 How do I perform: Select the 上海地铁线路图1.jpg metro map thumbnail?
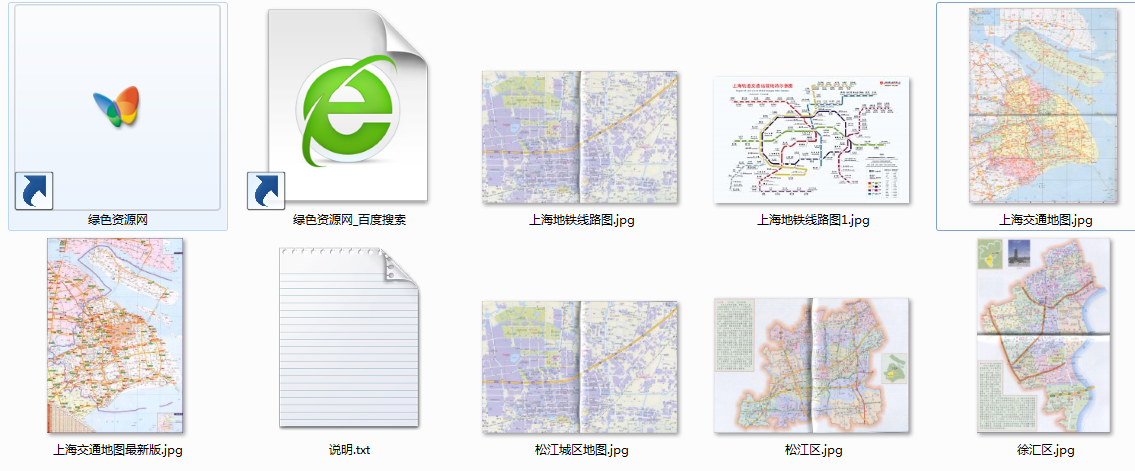(x=812, y=140)
